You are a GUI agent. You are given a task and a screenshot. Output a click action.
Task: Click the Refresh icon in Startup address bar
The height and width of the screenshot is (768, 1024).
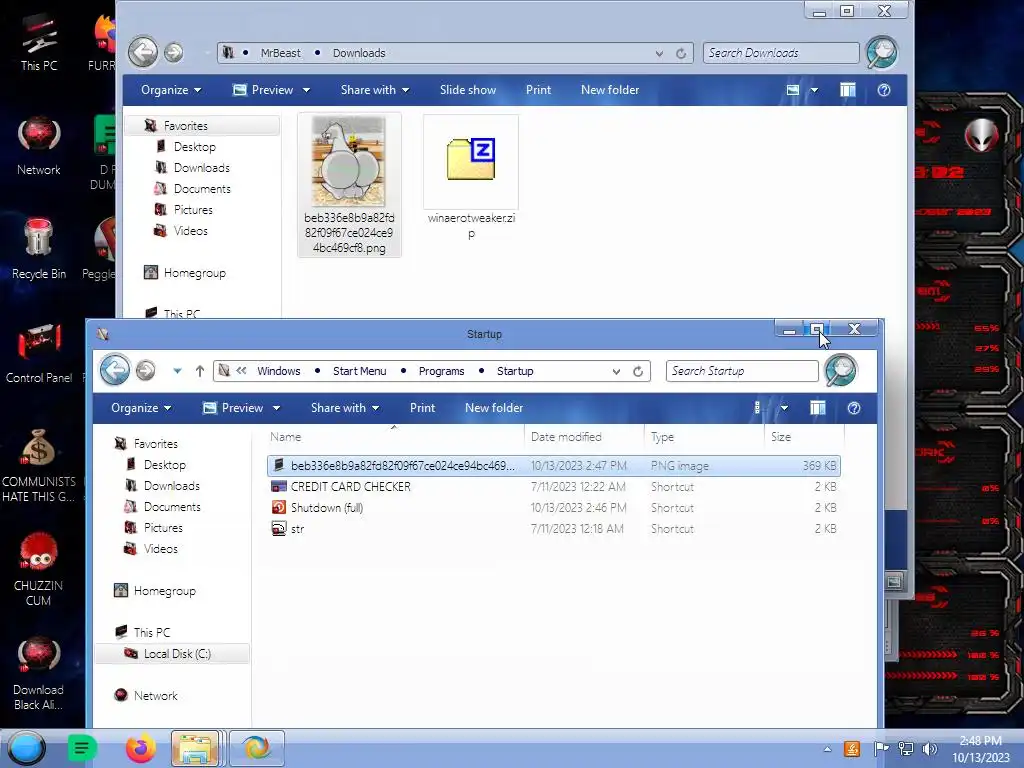[638, 371]
